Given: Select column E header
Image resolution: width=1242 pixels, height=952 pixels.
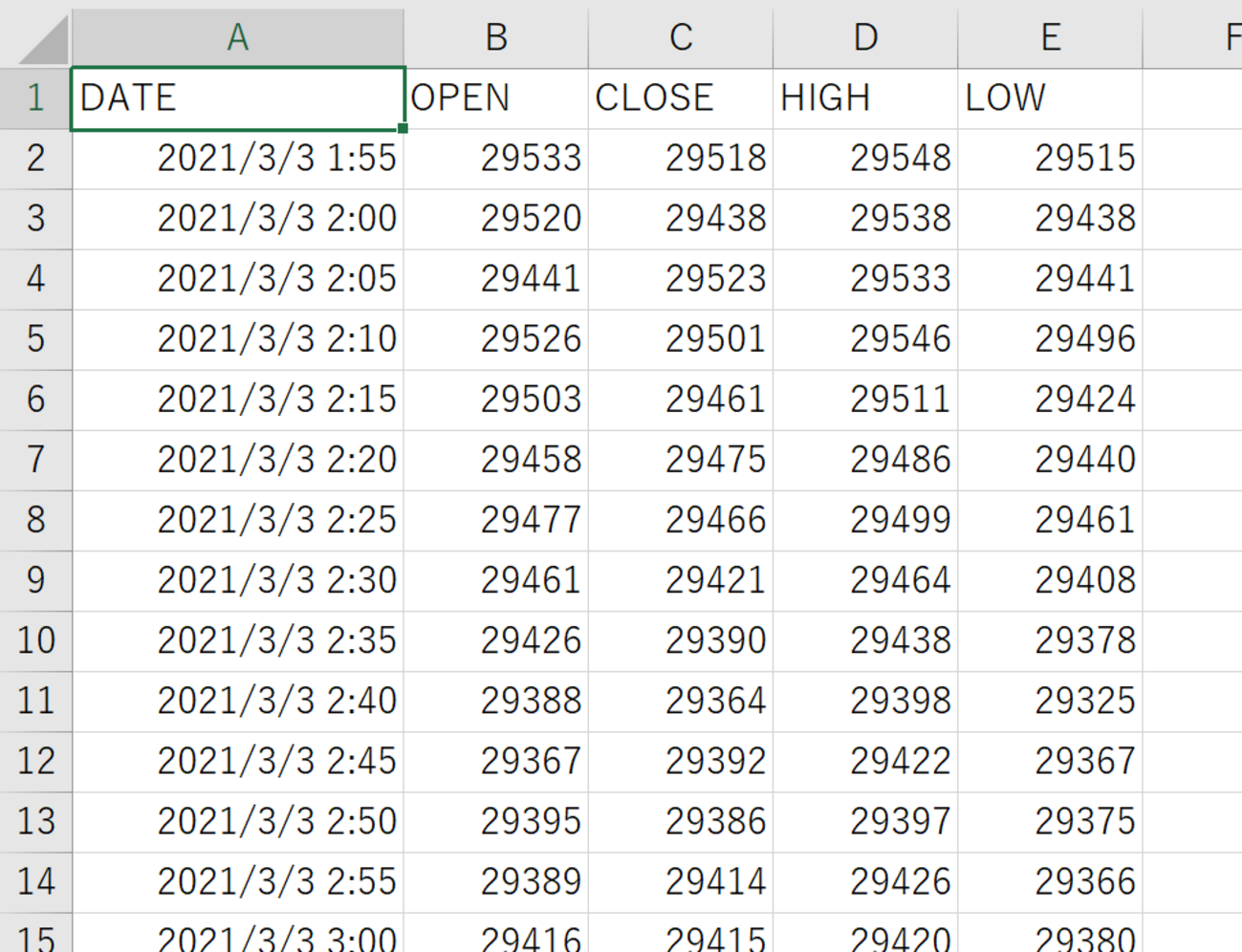Looking at the screenshot, I should [x=1050, y=36].
